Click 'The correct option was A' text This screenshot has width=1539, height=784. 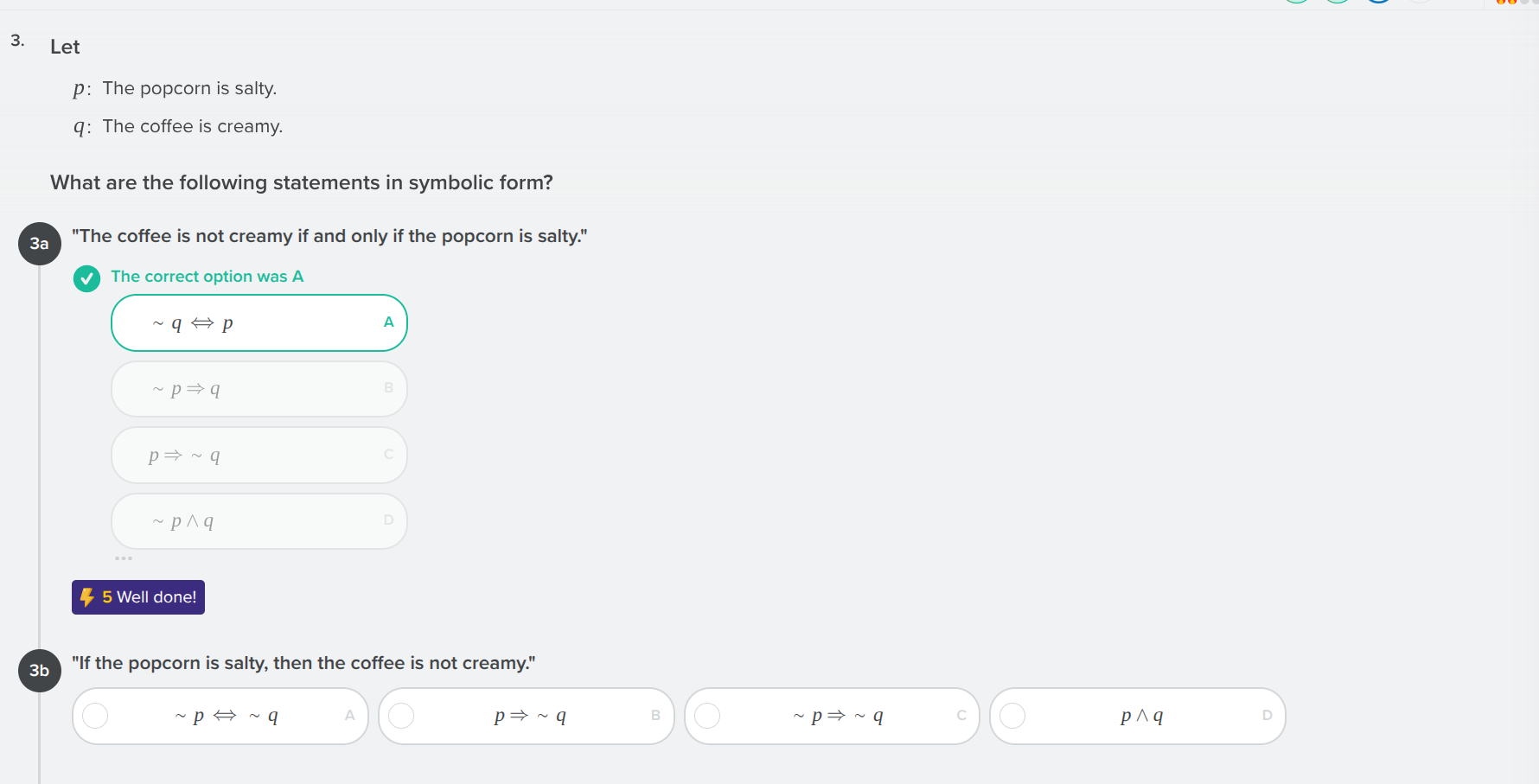(208, 276)
